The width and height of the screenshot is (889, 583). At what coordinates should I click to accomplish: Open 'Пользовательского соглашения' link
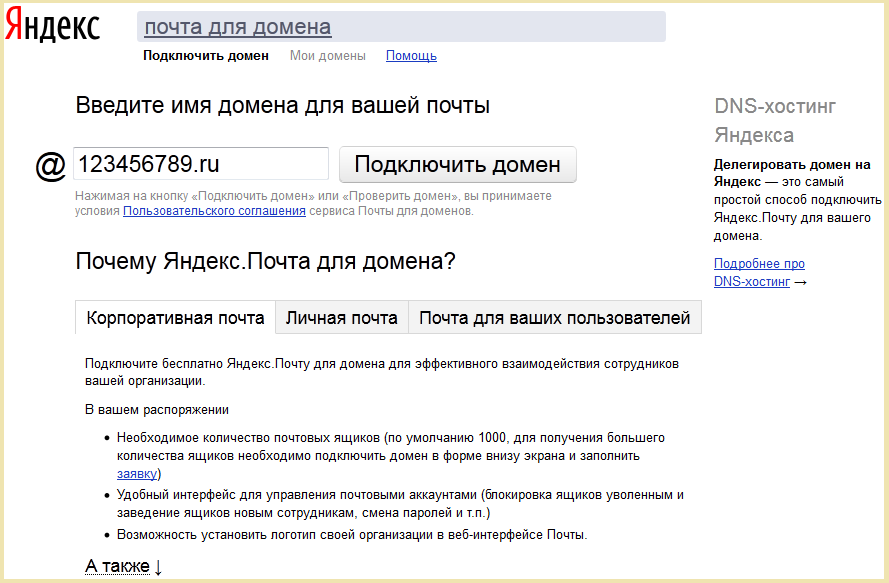pos(214,211)
